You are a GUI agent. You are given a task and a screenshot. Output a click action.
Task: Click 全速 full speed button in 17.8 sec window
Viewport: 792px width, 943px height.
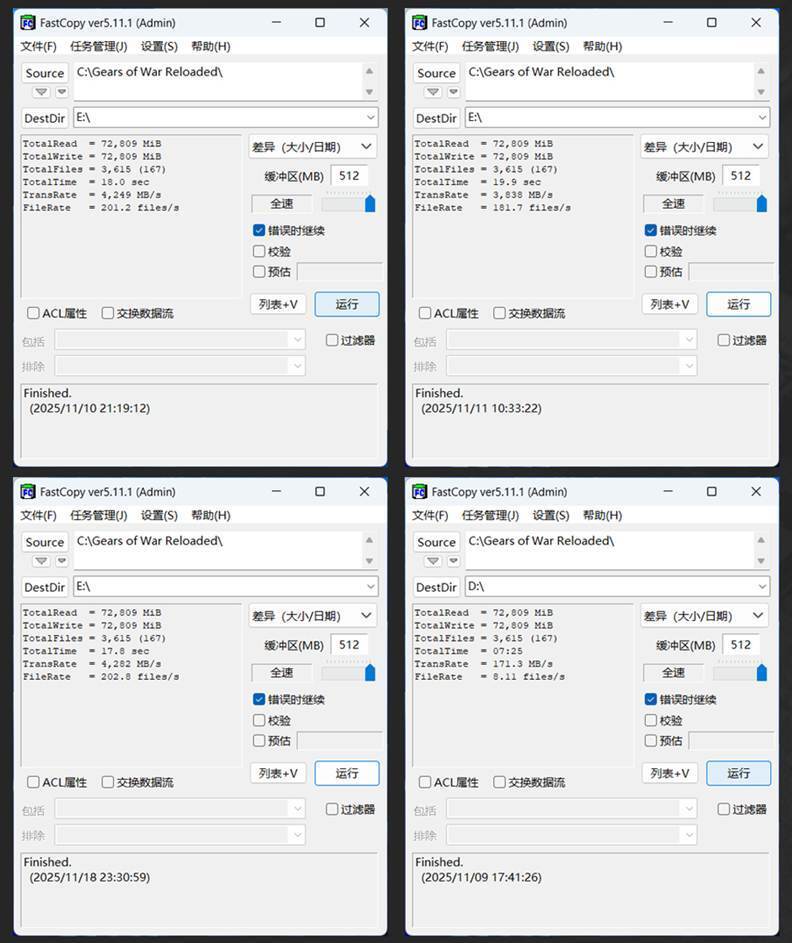click(x=281, y=672)
